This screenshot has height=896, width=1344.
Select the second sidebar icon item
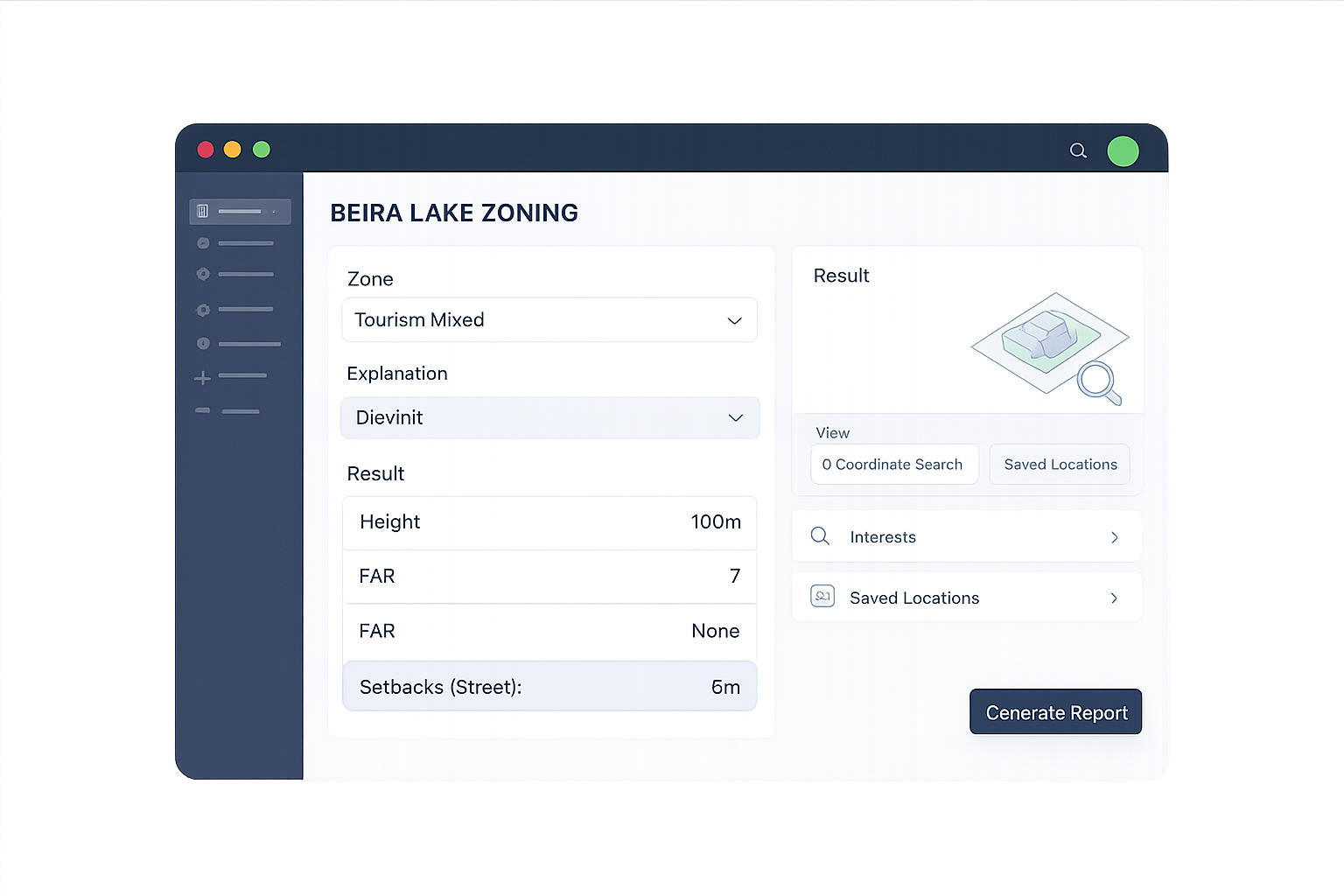pyautogui.click(x=235, y=243)
